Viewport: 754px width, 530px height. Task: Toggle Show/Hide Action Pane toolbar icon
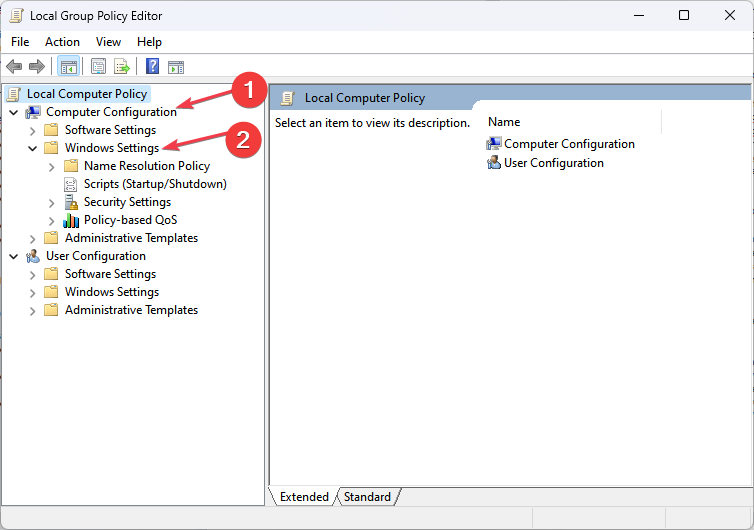[176, 67]
